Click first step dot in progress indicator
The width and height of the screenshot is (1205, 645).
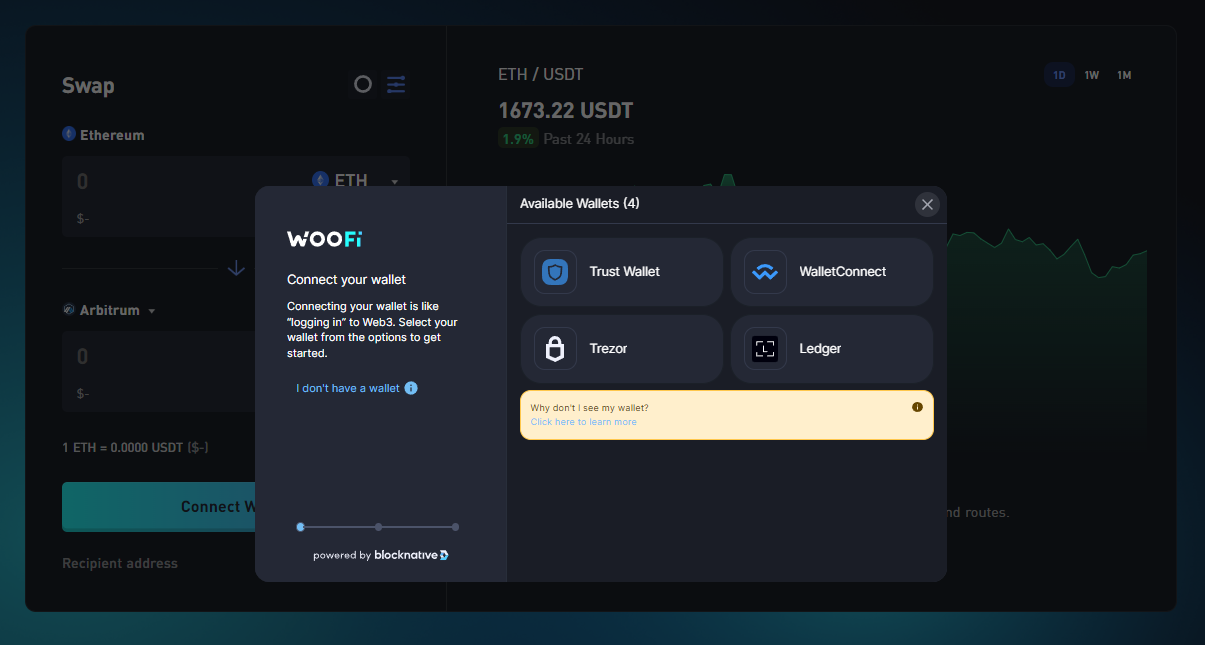click(300, 527)
